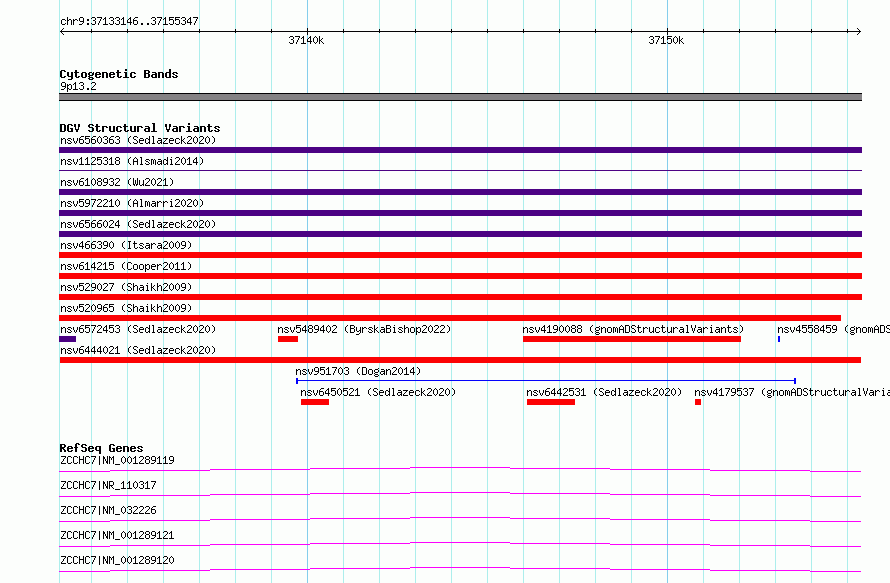Click the red bar under nsv529027
Screen dimensions: 890x583
tap(460, 297)
